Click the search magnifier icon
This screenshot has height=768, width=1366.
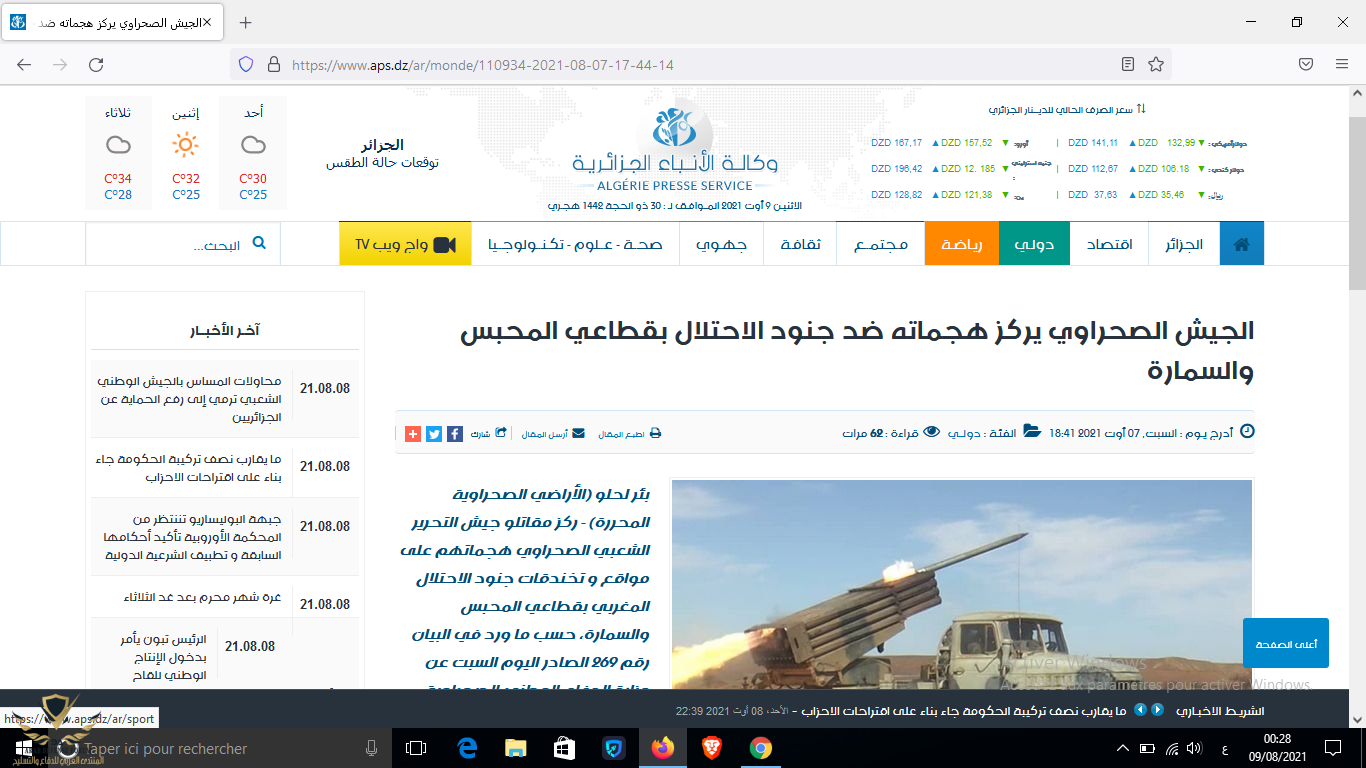260,244
